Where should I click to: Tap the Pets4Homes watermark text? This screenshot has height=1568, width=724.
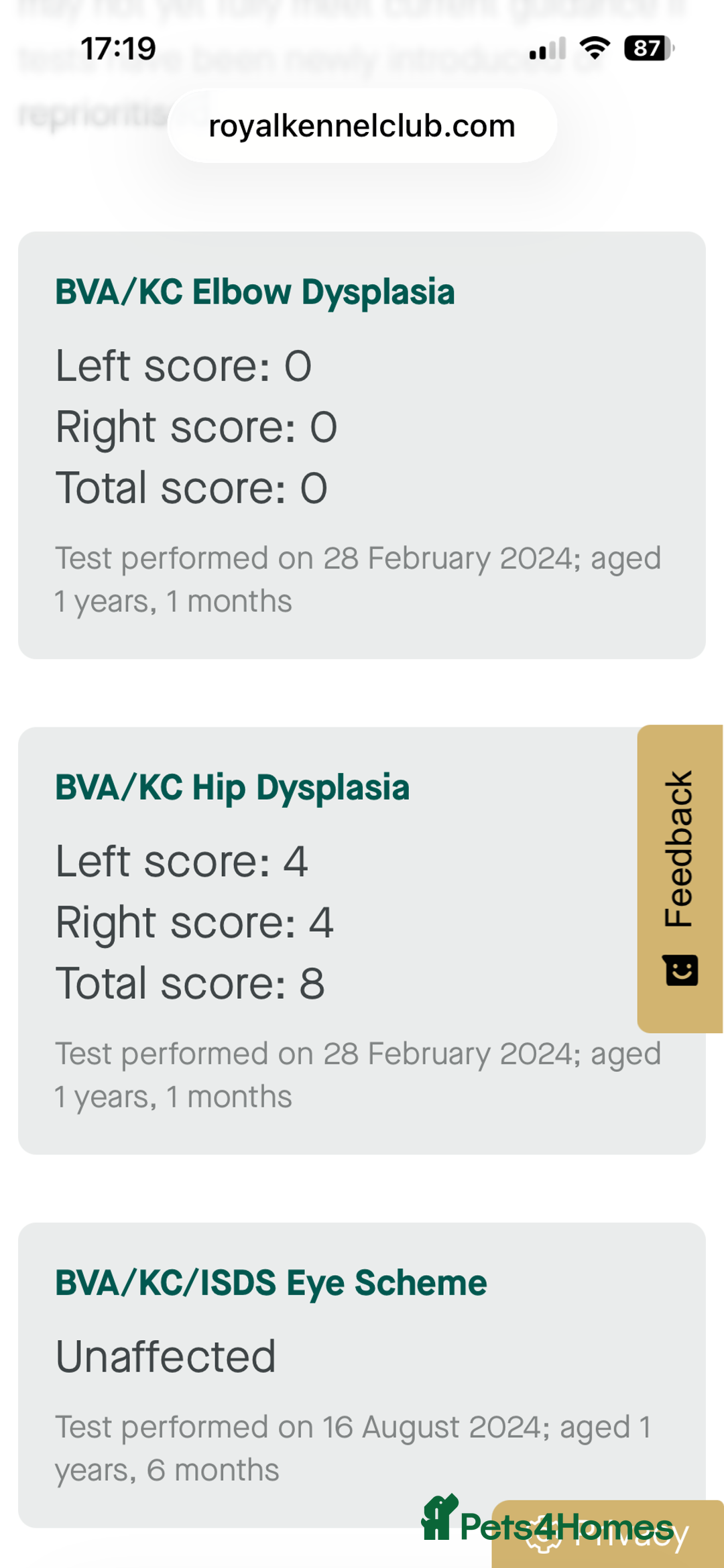click(566, 1527)
